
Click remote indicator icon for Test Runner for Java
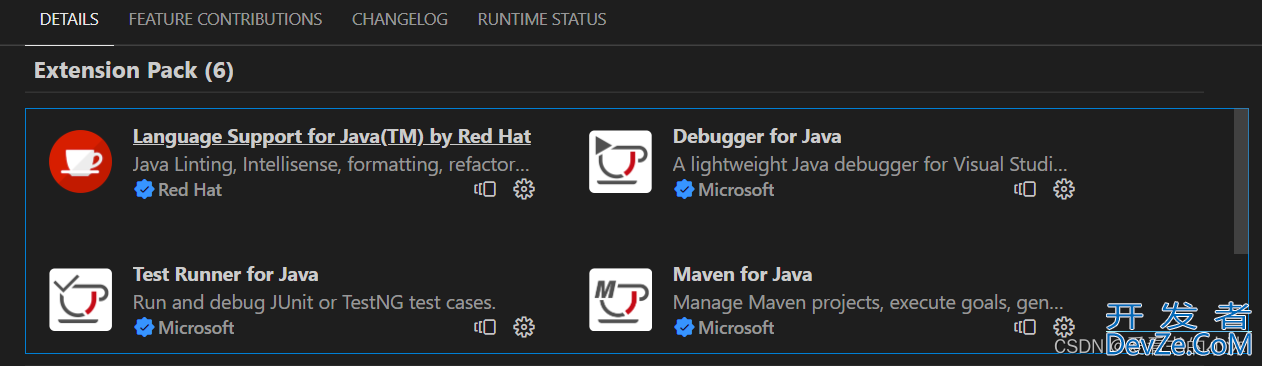[x=485, y=327]
